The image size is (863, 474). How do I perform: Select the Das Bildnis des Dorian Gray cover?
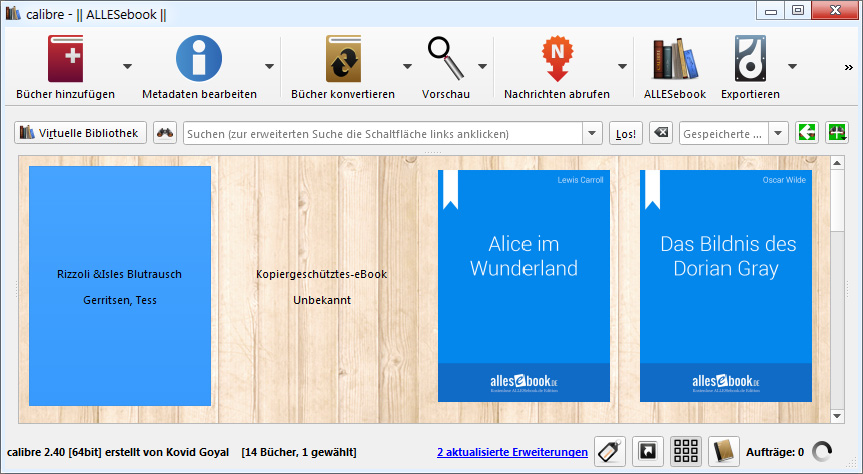725,286
